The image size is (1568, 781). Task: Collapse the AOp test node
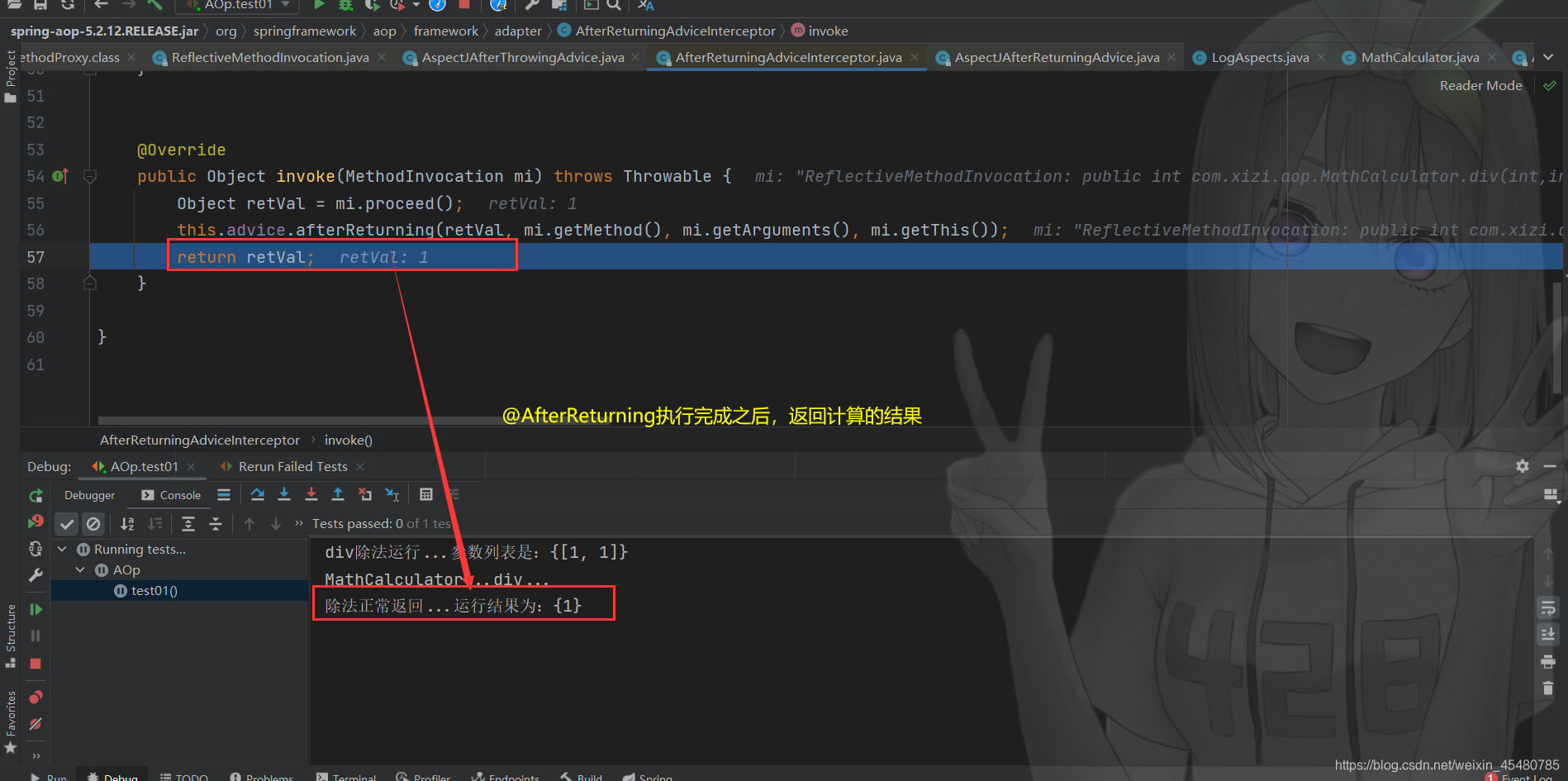tap(80, 569)
